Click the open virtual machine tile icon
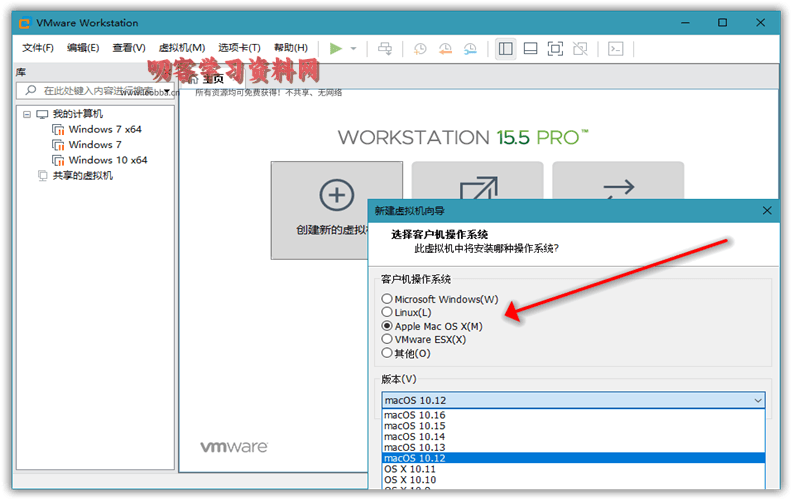 pyautogui.click(x=478, y=188)
